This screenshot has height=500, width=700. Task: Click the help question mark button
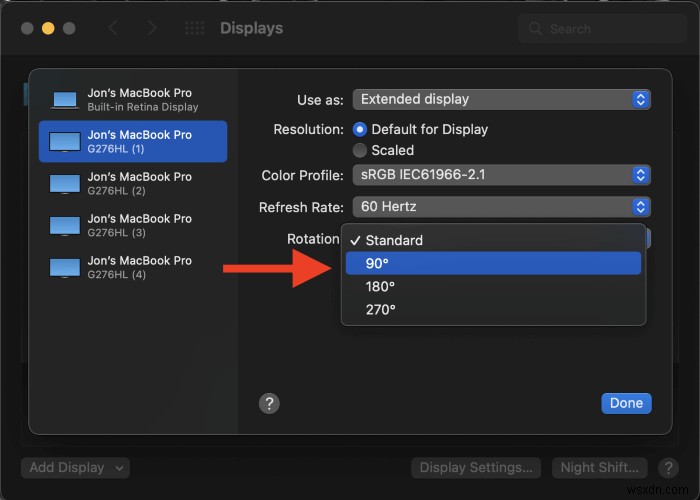[269, 403]
